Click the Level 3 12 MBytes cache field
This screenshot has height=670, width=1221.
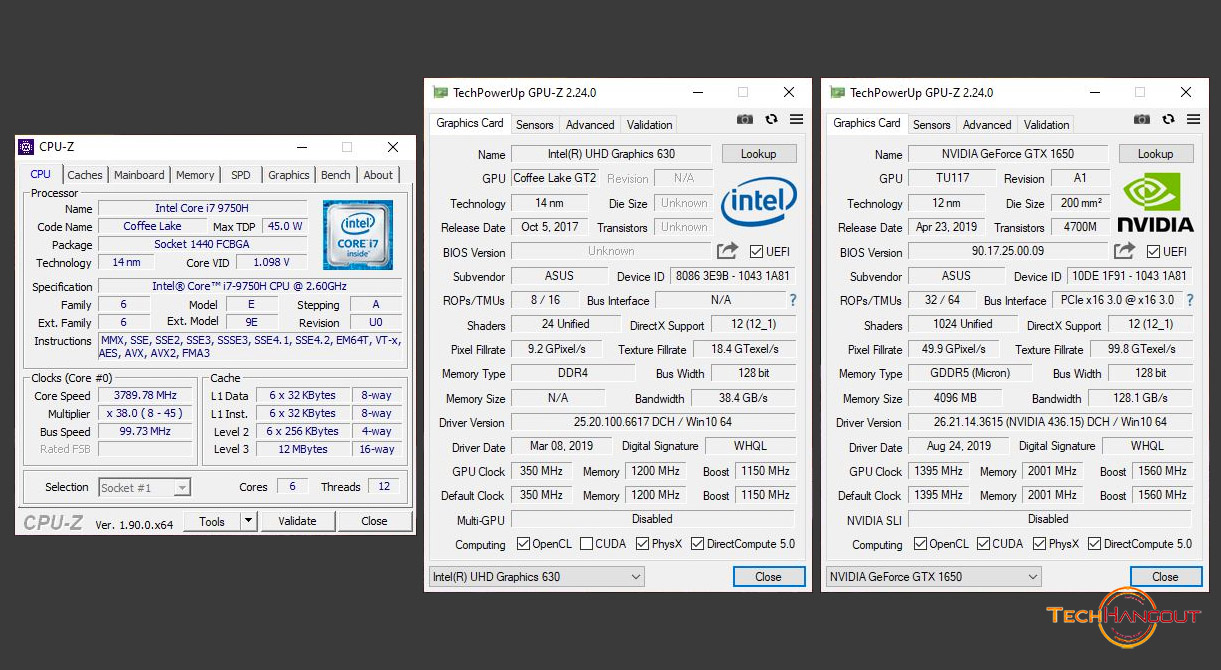pyautogui.click(x=302, y=449)
